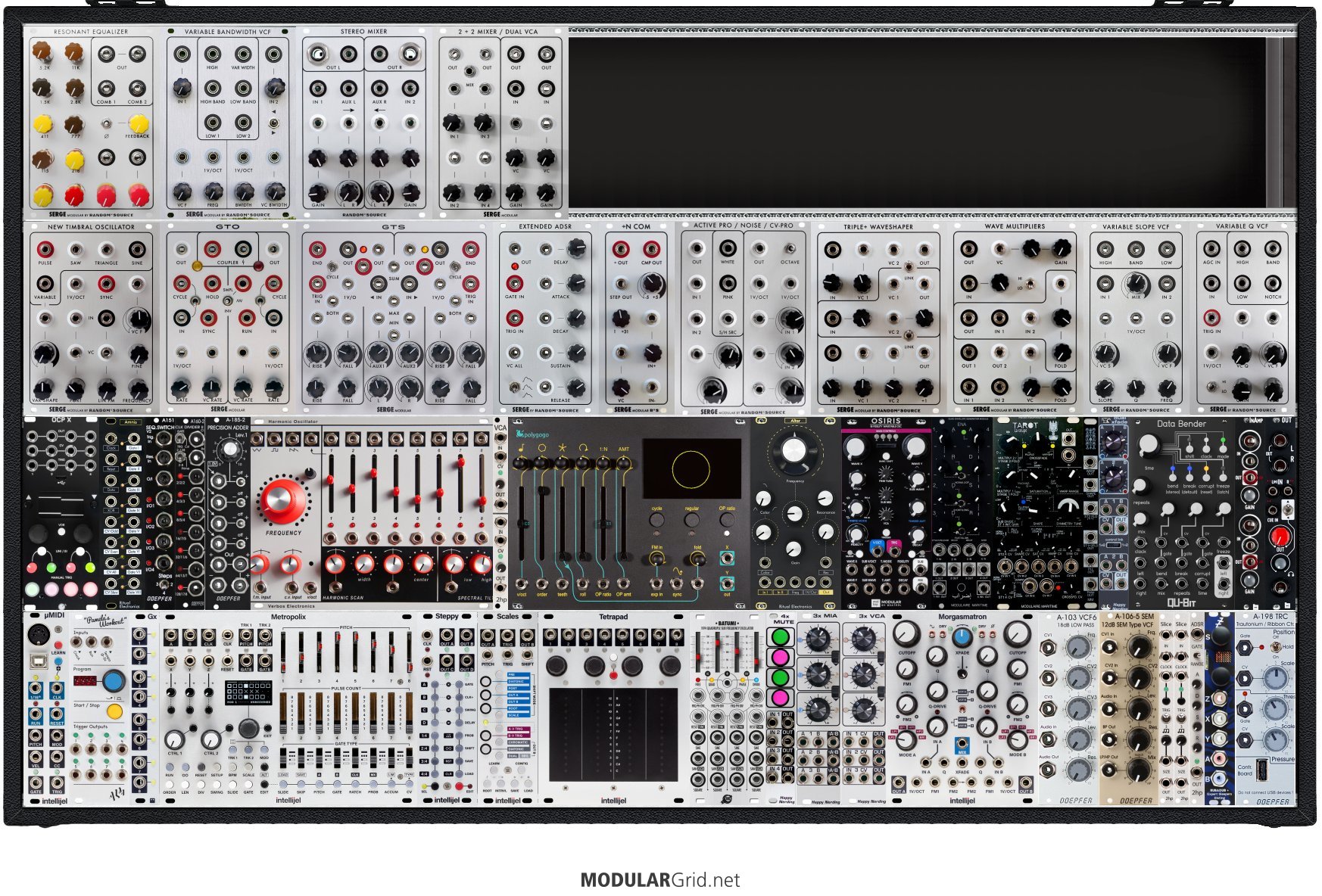This screenshot has width=1322, height=896.
Task: Click the USB socket on A-198 TRC
Action: coord(1261,770)
